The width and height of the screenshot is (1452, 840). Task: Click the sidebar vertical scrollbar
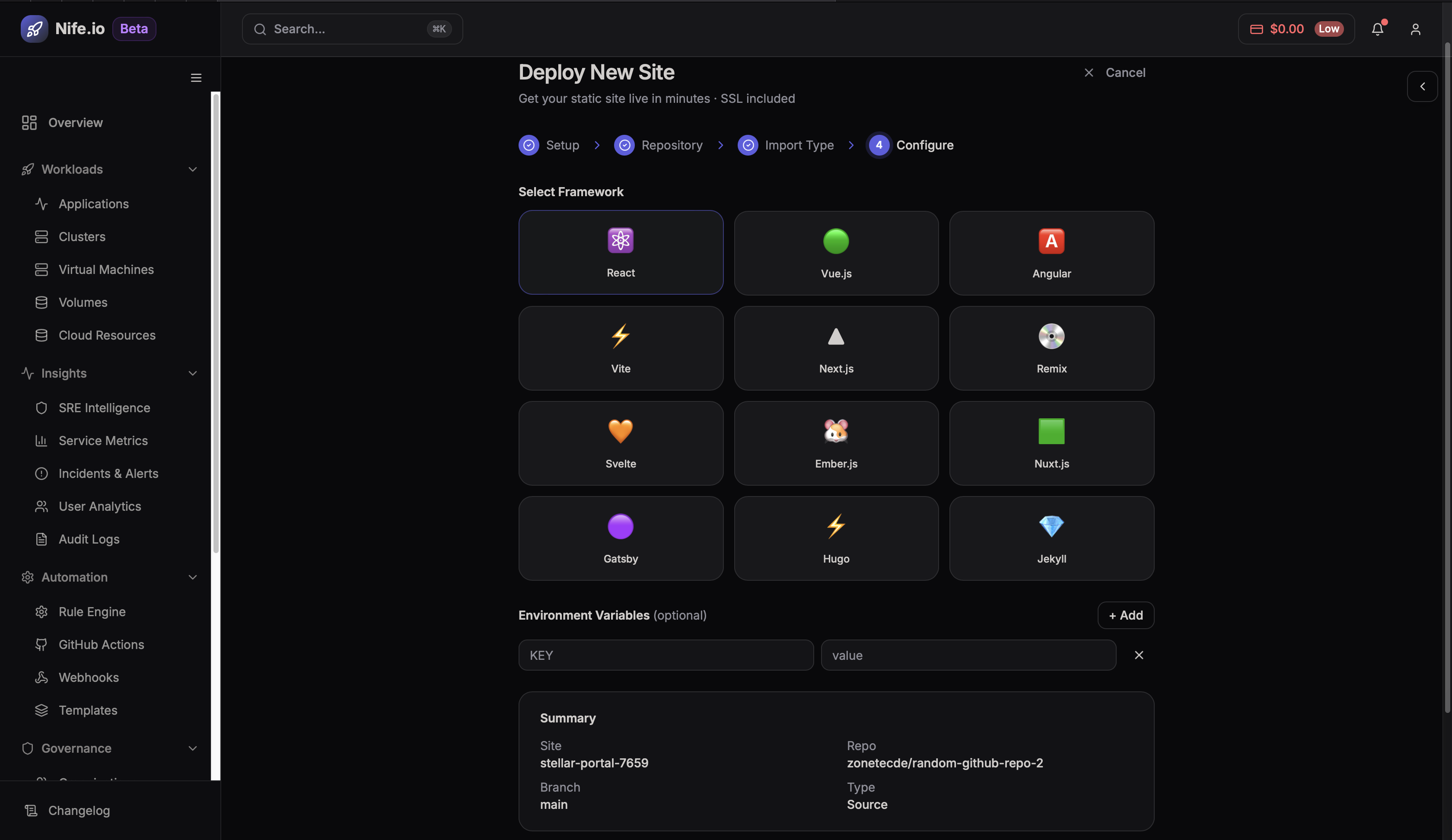tap(216, 323)
